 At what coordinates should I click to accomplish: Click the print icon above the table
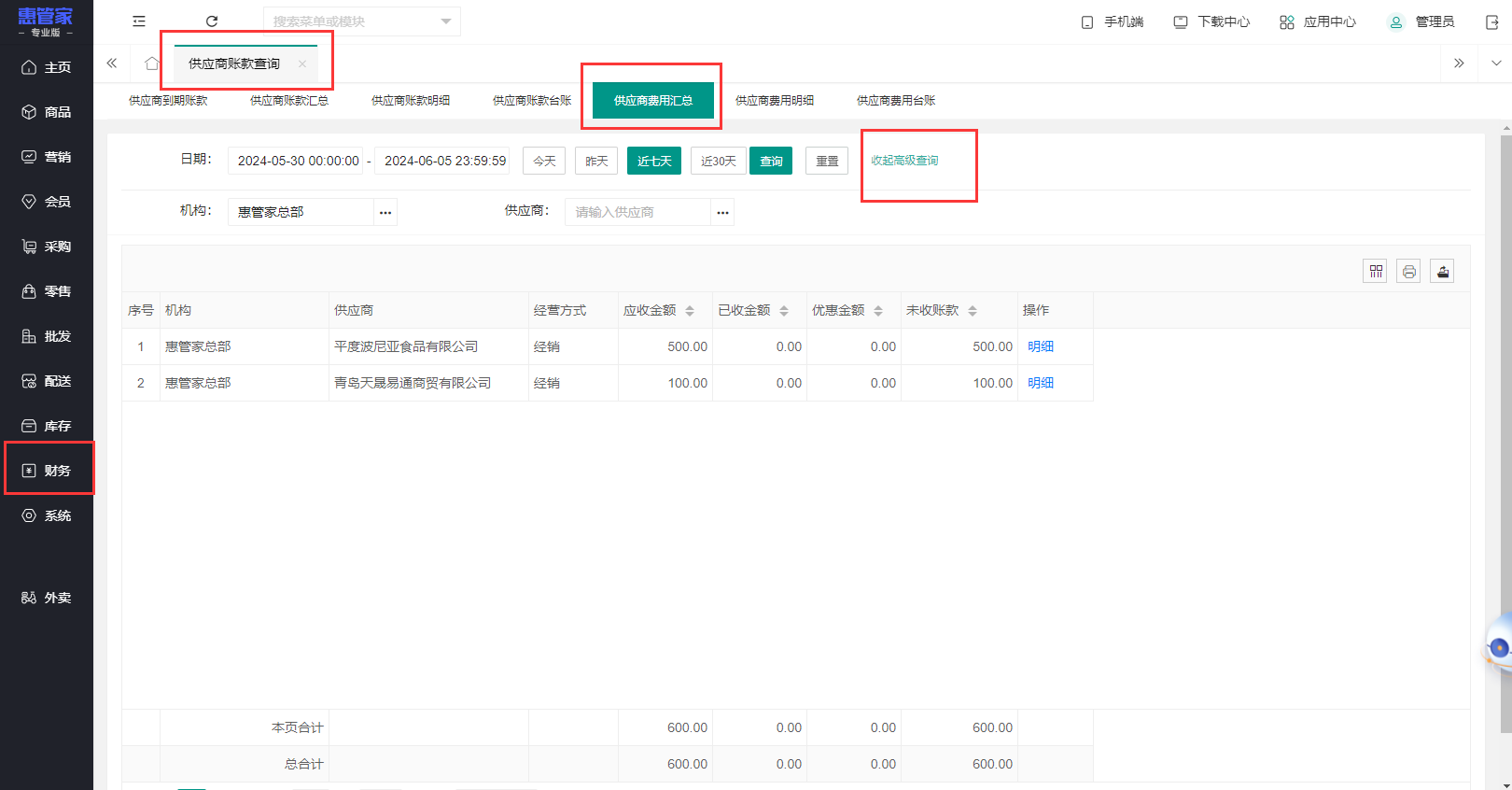point(1409,272)
